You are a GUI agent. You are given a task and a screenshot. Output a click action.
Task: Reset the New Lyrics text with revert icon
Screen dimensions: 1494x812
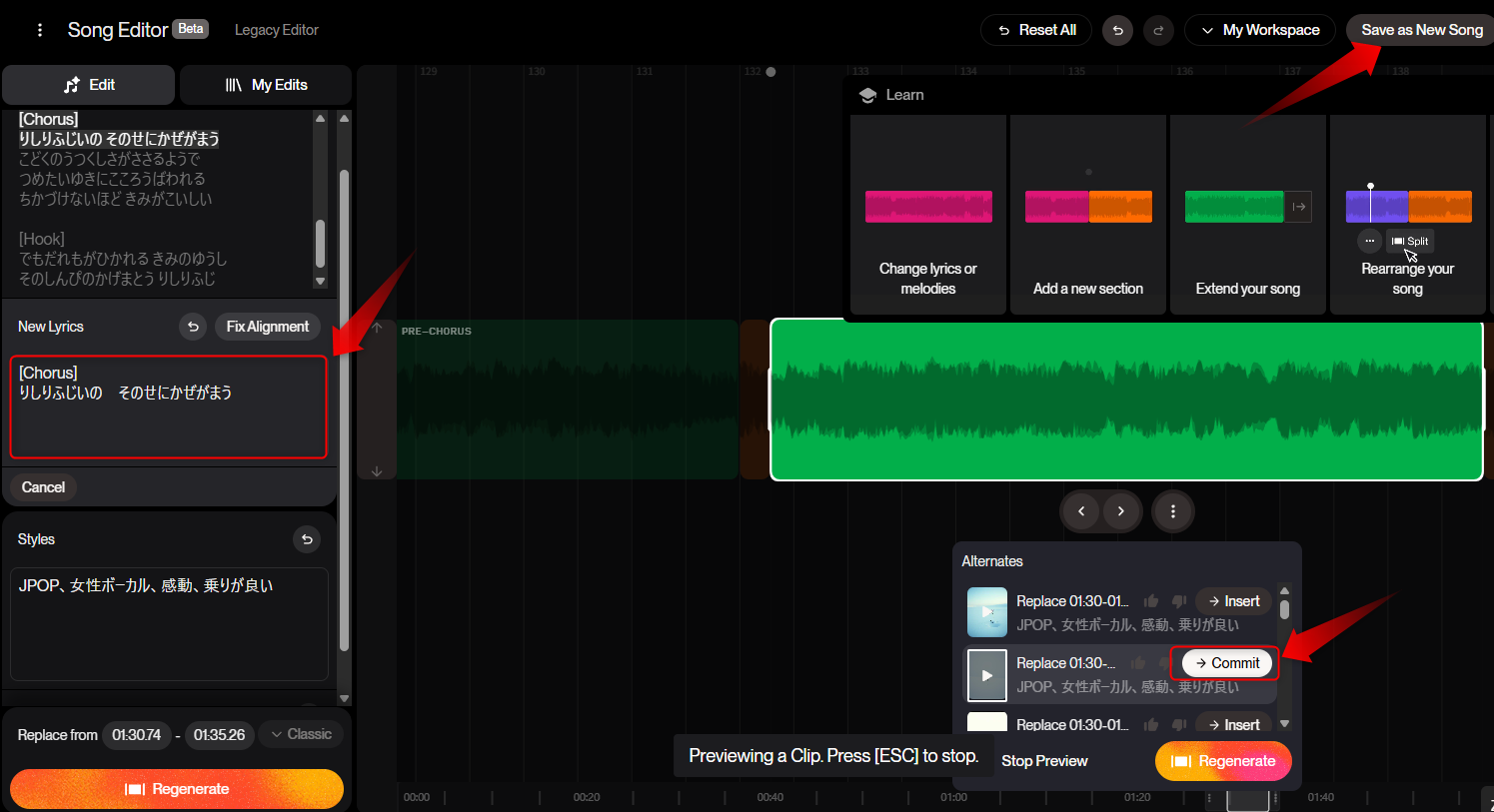point(193,327)
